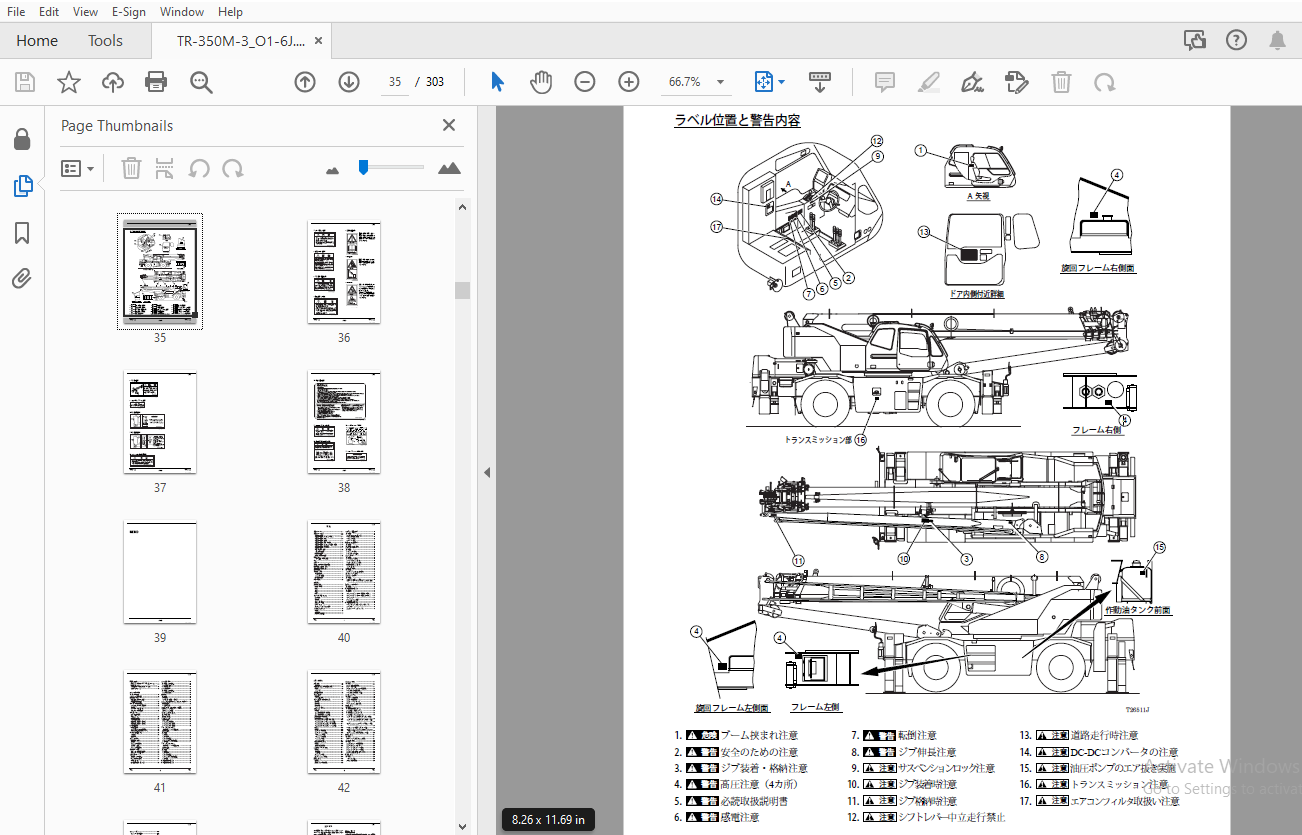The height and width of the screenshot is (835, 1302).
Task: Open the help question mark
Action: (x=1236, y=40)
